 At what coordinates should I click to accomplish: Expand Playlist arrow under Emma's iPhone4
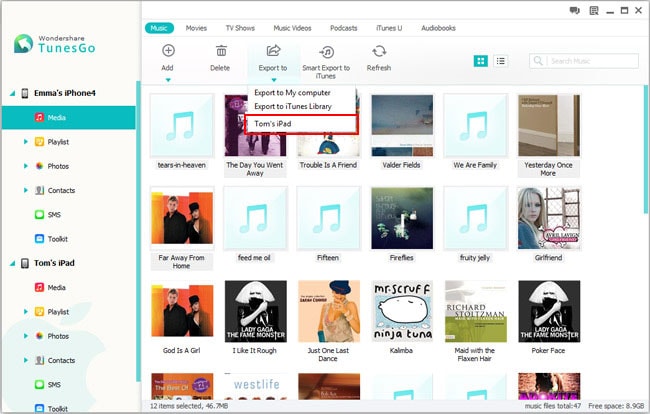click(26, 142)
